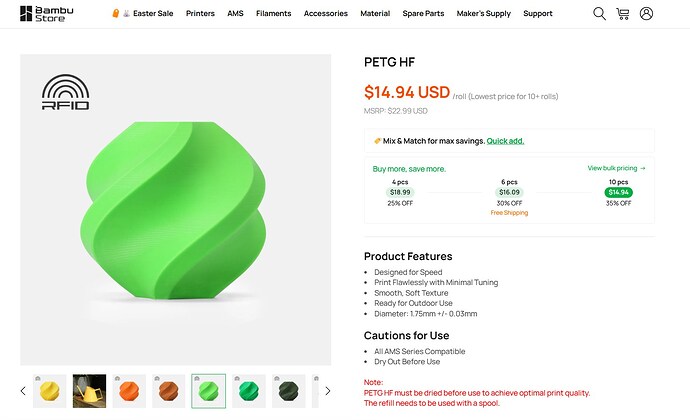690x420 pixels.
Task: Select the yellow filament thumbnail
Action: (50, 391)
